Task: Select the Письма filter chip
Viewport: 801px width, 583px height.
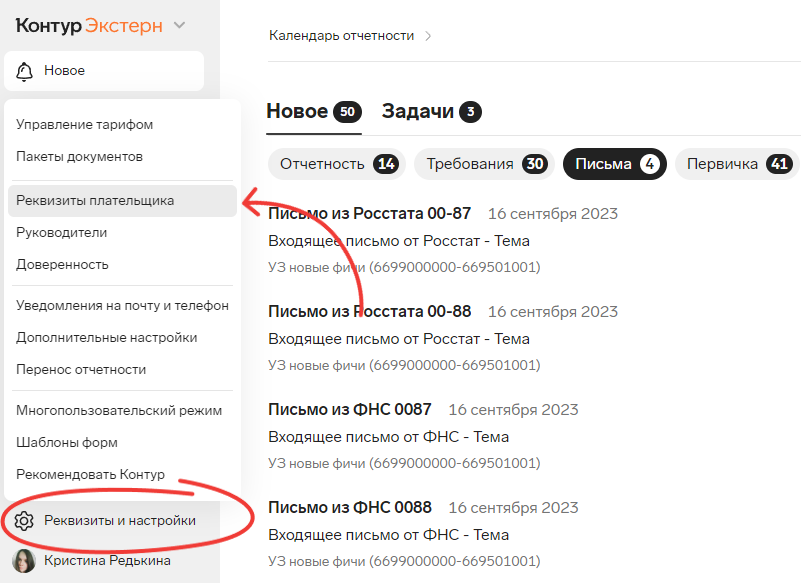Action: pyautogui.click(x=615, y=164)
